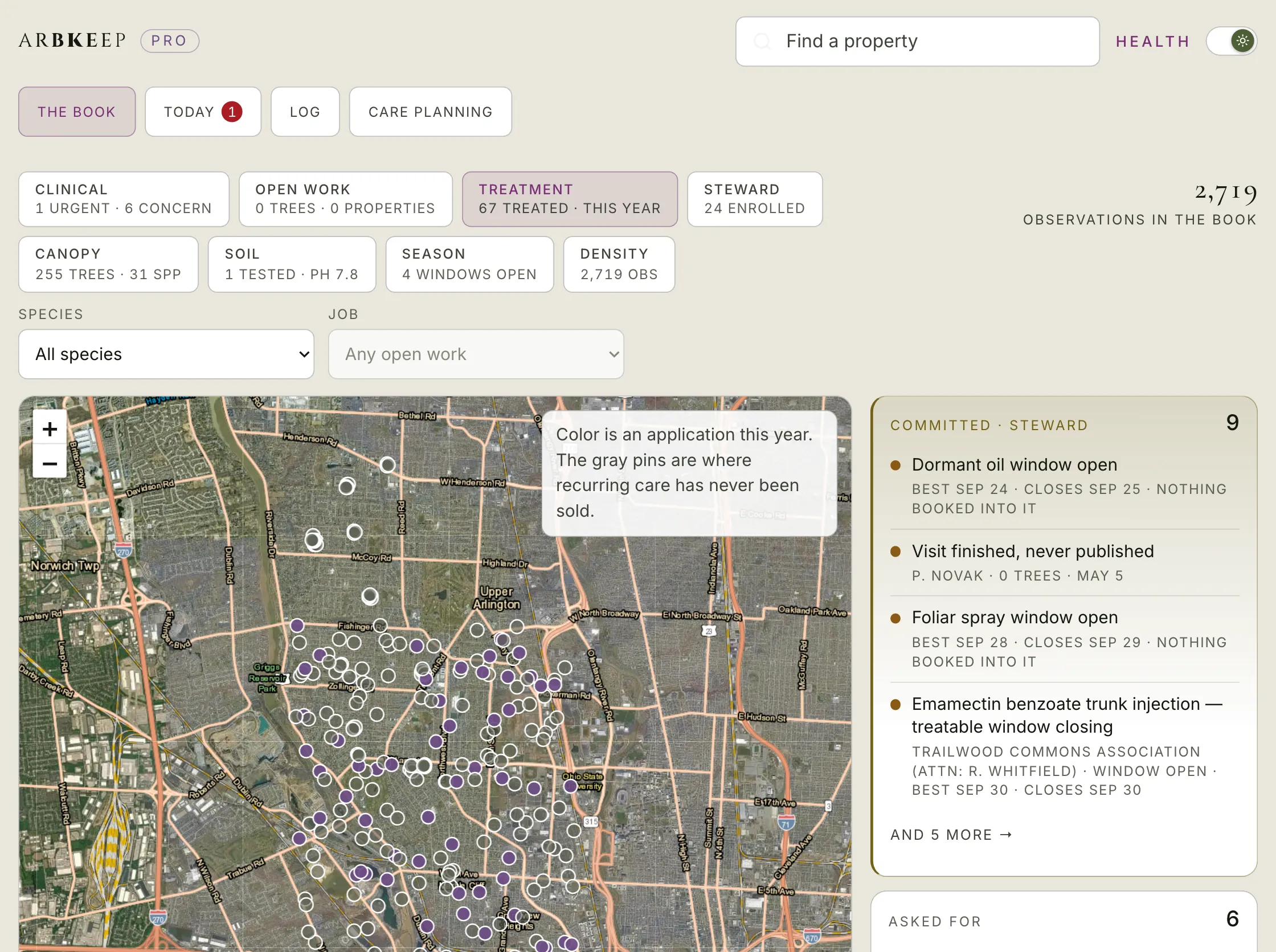Click the Dormant oil window bullet dot
The image size is (1276, 952).
point(895,465)
